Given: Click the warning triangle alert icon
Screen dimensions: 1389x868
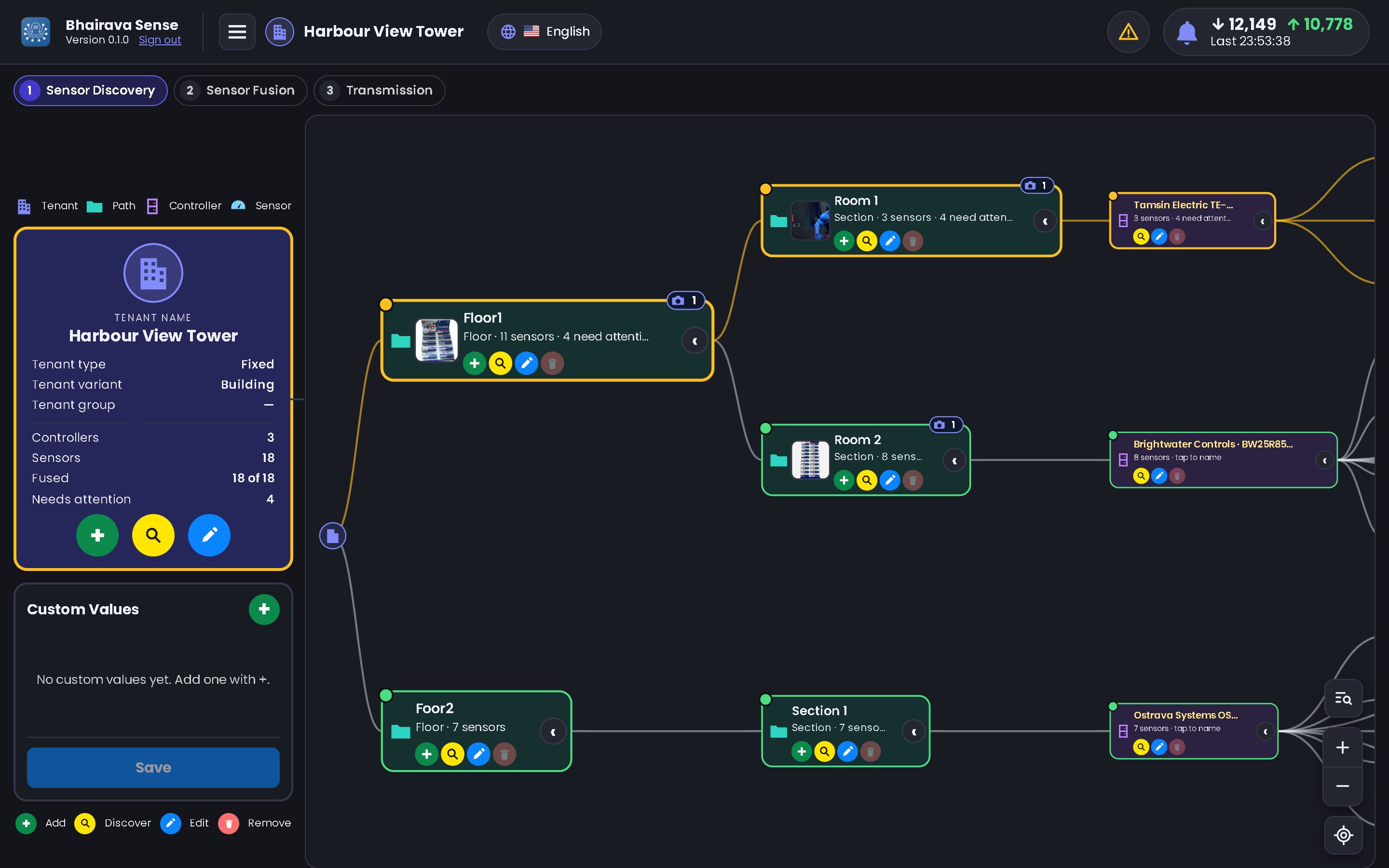Looking at the screenshot, I should 1128,31.
